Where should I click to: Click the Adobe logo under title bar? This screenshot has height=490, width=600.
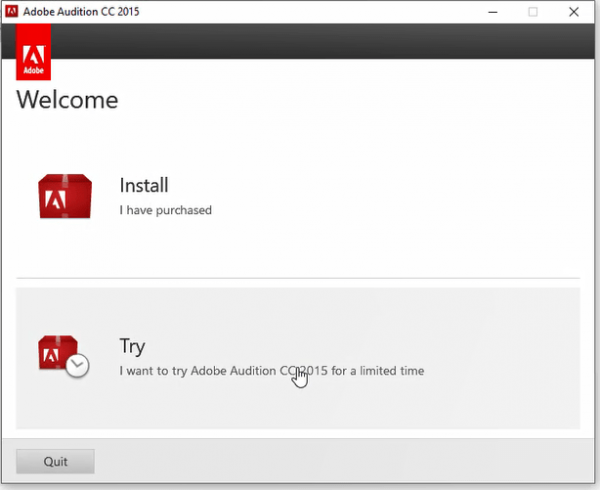(35, 55)
